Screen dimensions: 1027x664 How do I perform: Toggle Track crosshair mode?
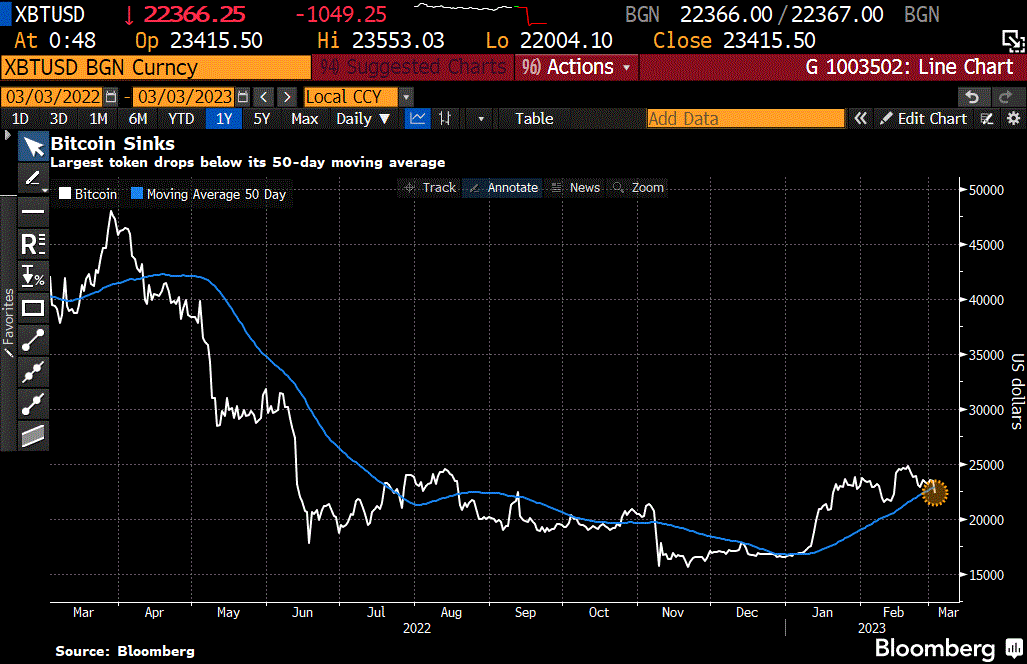430,187
